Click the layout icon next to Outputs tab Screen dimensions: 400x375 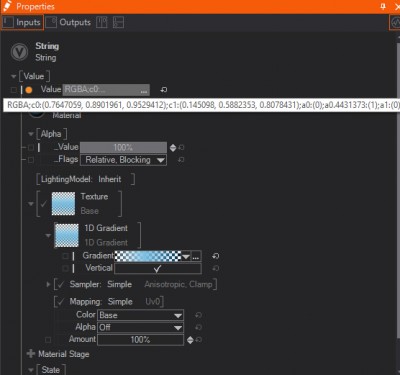[x=102, y=22]
